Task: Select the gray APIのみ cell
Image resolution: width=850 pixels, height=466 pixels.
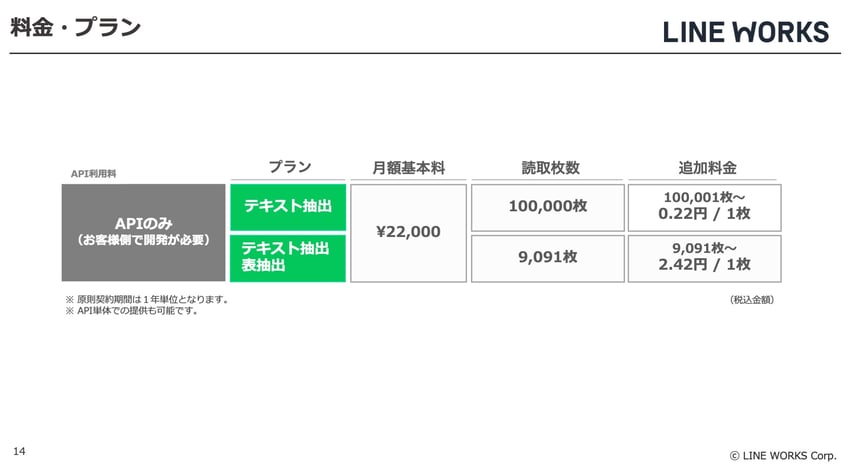Action: (x=143, y=232)
